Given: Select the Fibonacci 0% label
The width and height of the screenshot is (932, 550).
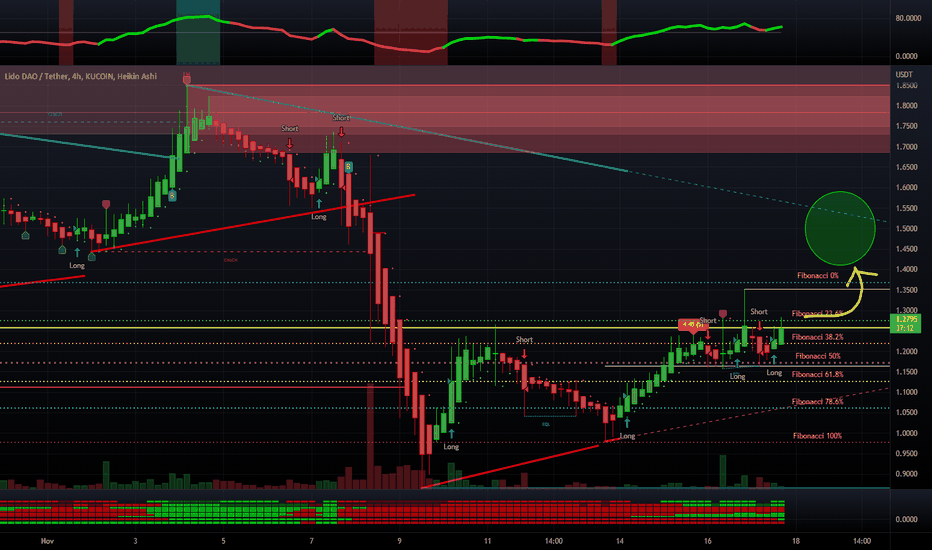Looking at the screenshot, I should pos(818,275).
